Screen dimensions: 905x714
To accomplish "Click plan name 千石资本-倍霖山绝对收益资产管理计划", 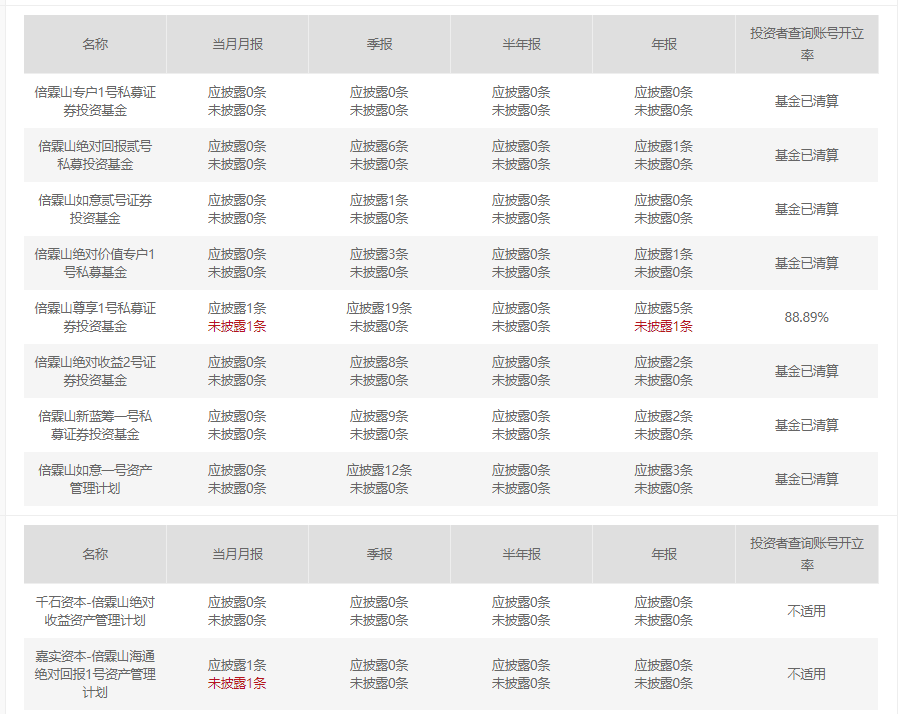I will [95, 611].
